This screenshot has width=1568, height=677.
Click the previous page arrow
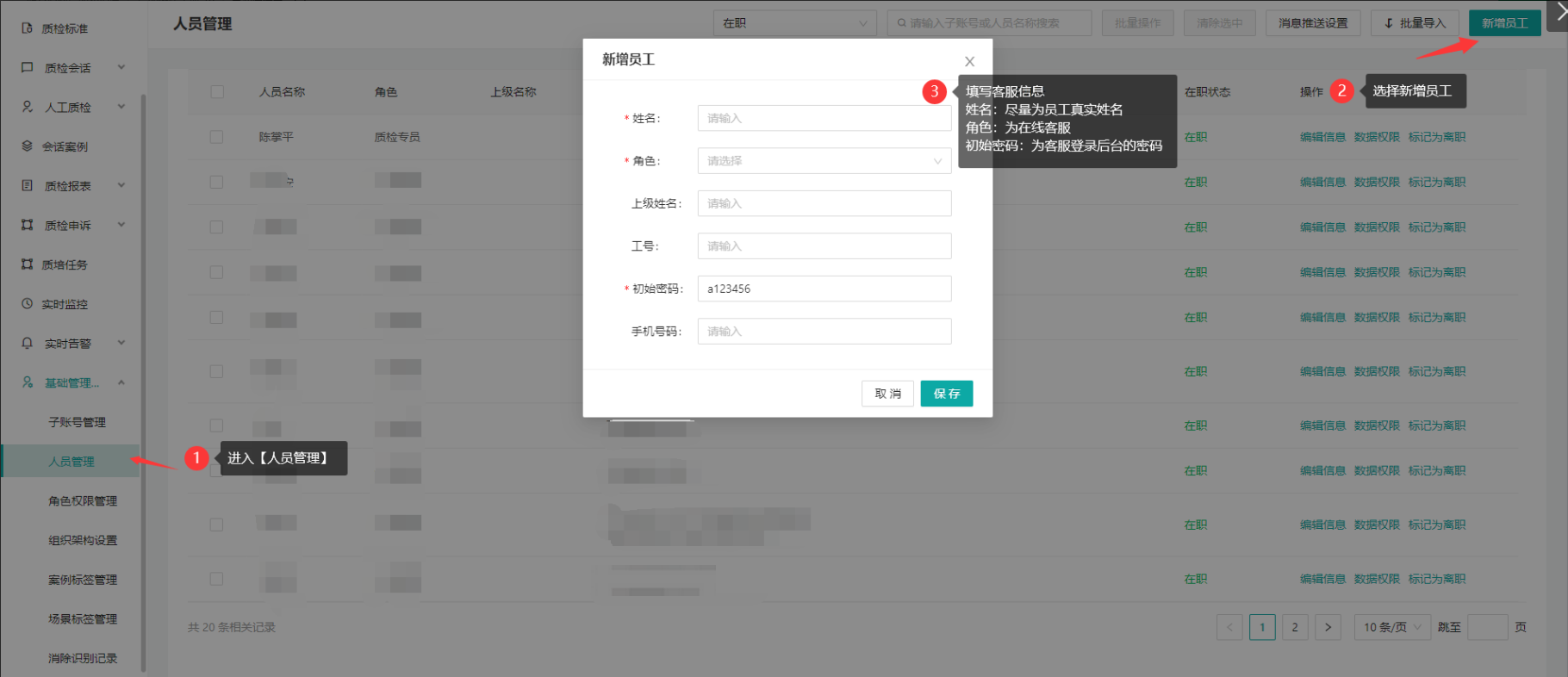pyautogui.click(x=1229, y=627)
